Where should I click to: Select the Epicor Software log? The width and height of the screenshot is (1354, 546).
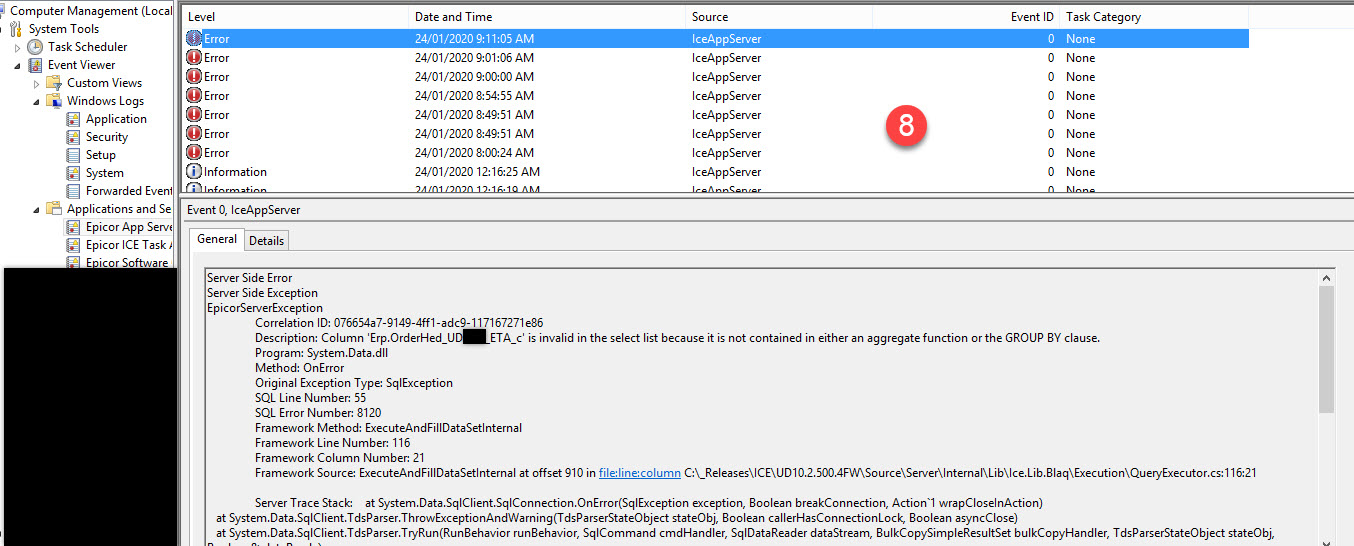127,262
